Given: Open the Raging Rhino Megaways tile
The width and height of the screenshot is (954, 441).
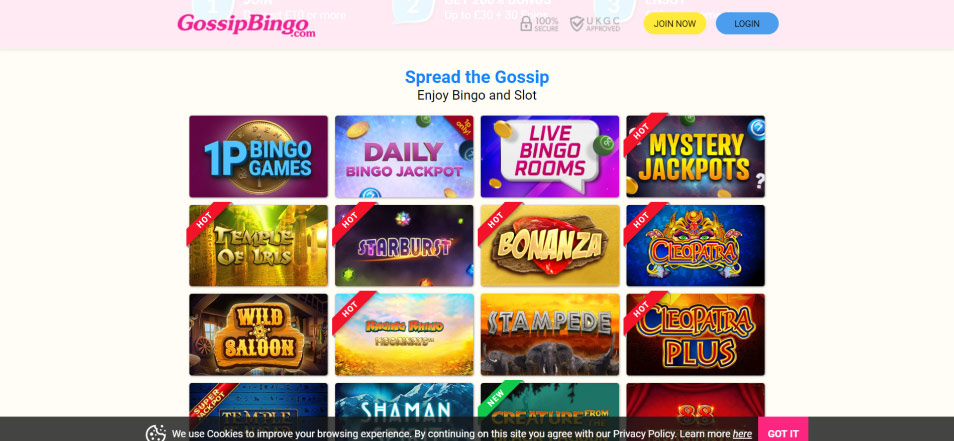Looking at the screenshot, I should pos(404,335).
